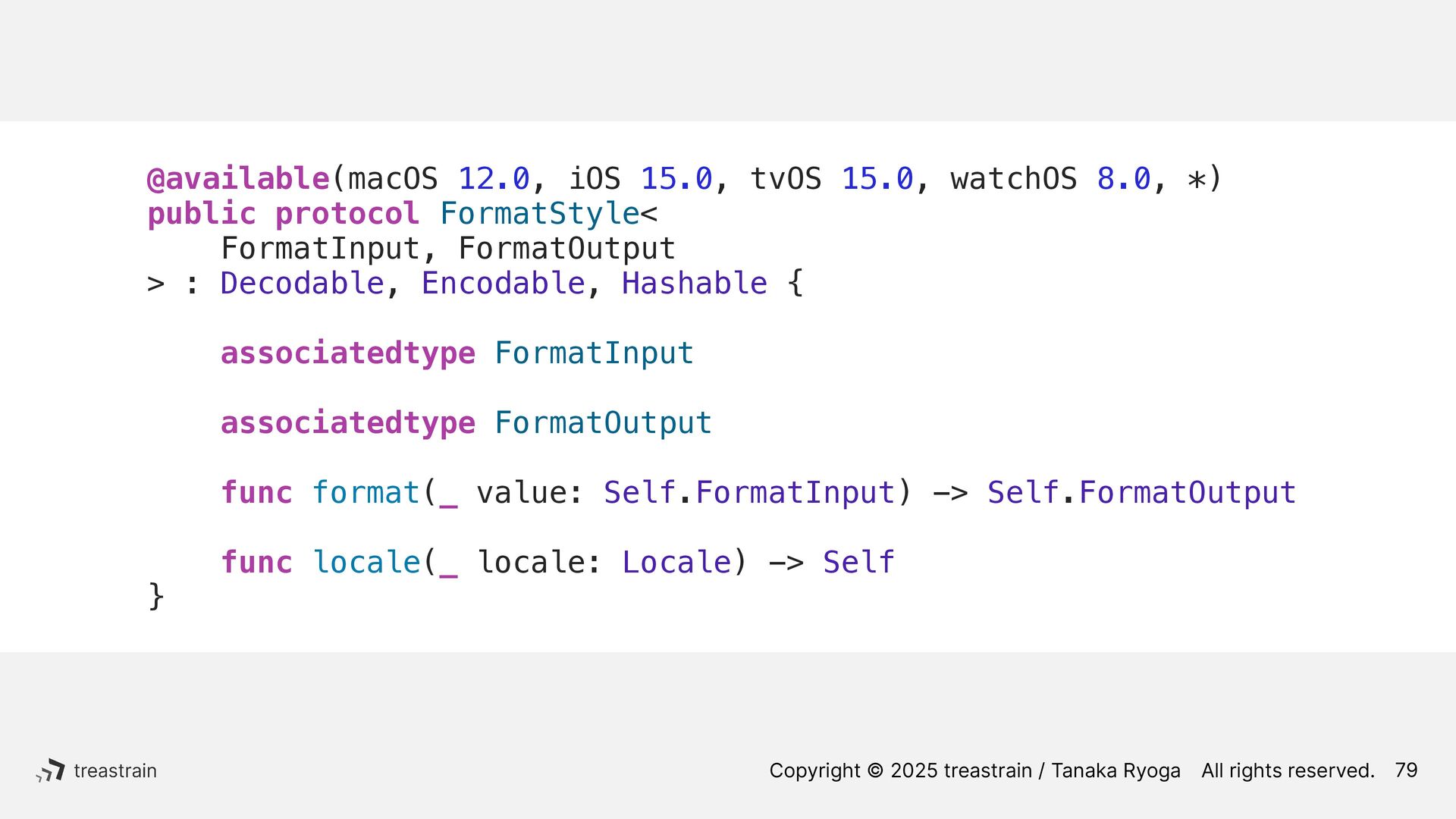Click the closing curly brace
The image size is (1456, 819).
[155, 597]
